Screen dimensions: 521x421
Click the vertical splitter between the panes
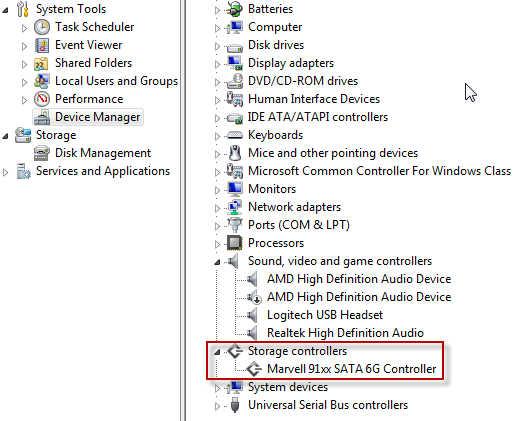pyautogui.click(x=183, y=210)
